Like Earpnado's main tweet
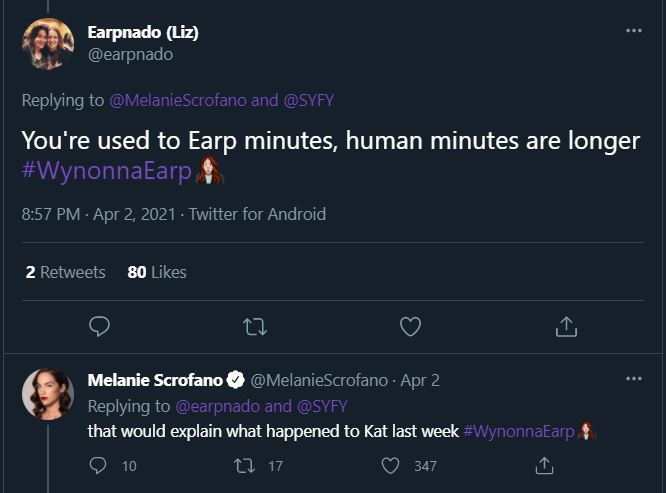666x493 pixels. coord(410,326)
